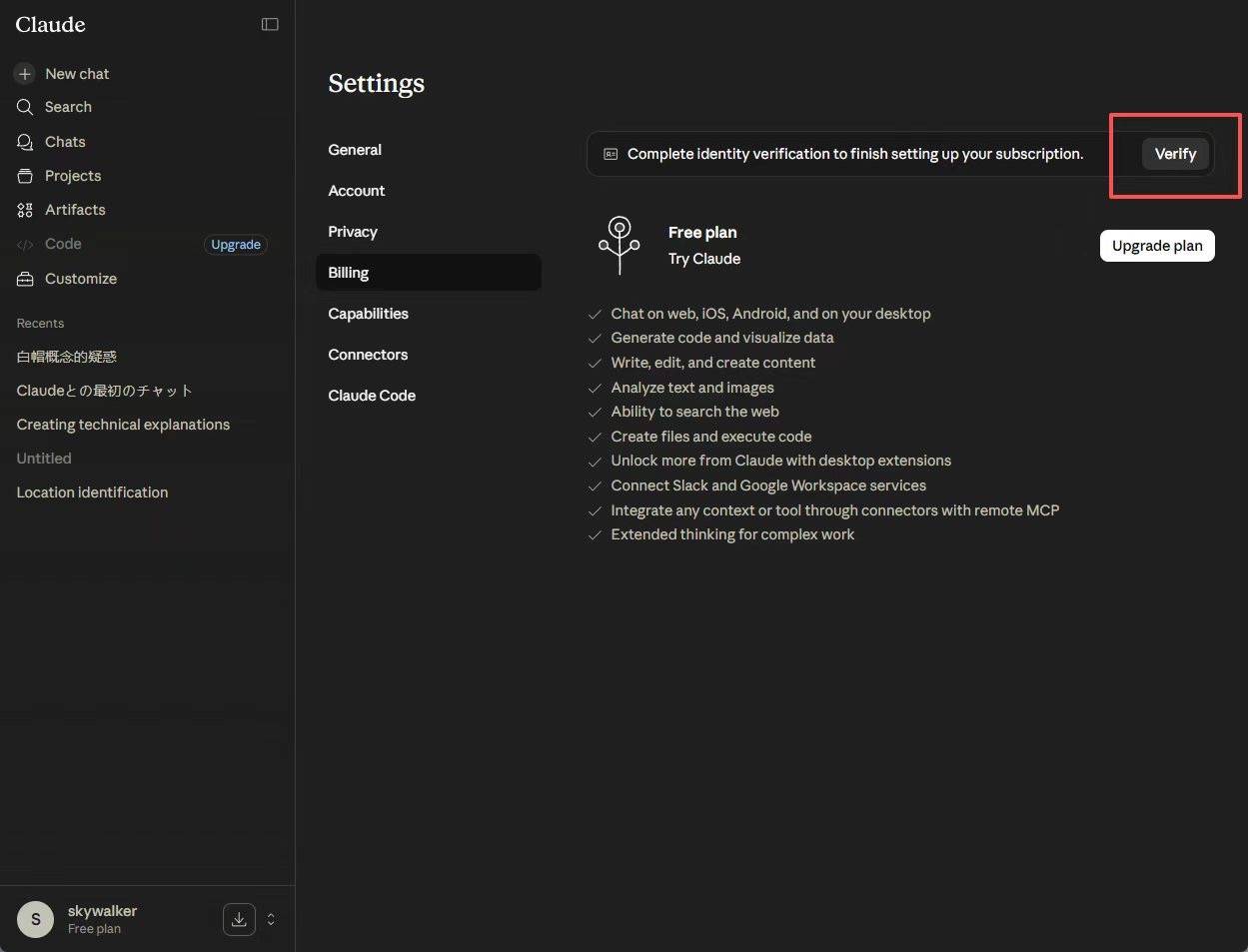Collapse the sidebar with the panel icon
The height and width of the screenshot is (952, 1248).
click(270, 24)
